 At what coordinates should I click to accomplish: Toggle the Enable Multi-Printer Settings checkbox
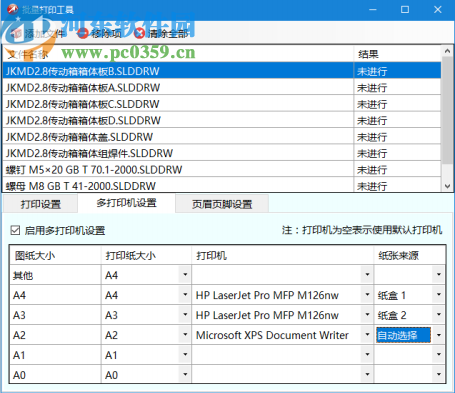15,230
